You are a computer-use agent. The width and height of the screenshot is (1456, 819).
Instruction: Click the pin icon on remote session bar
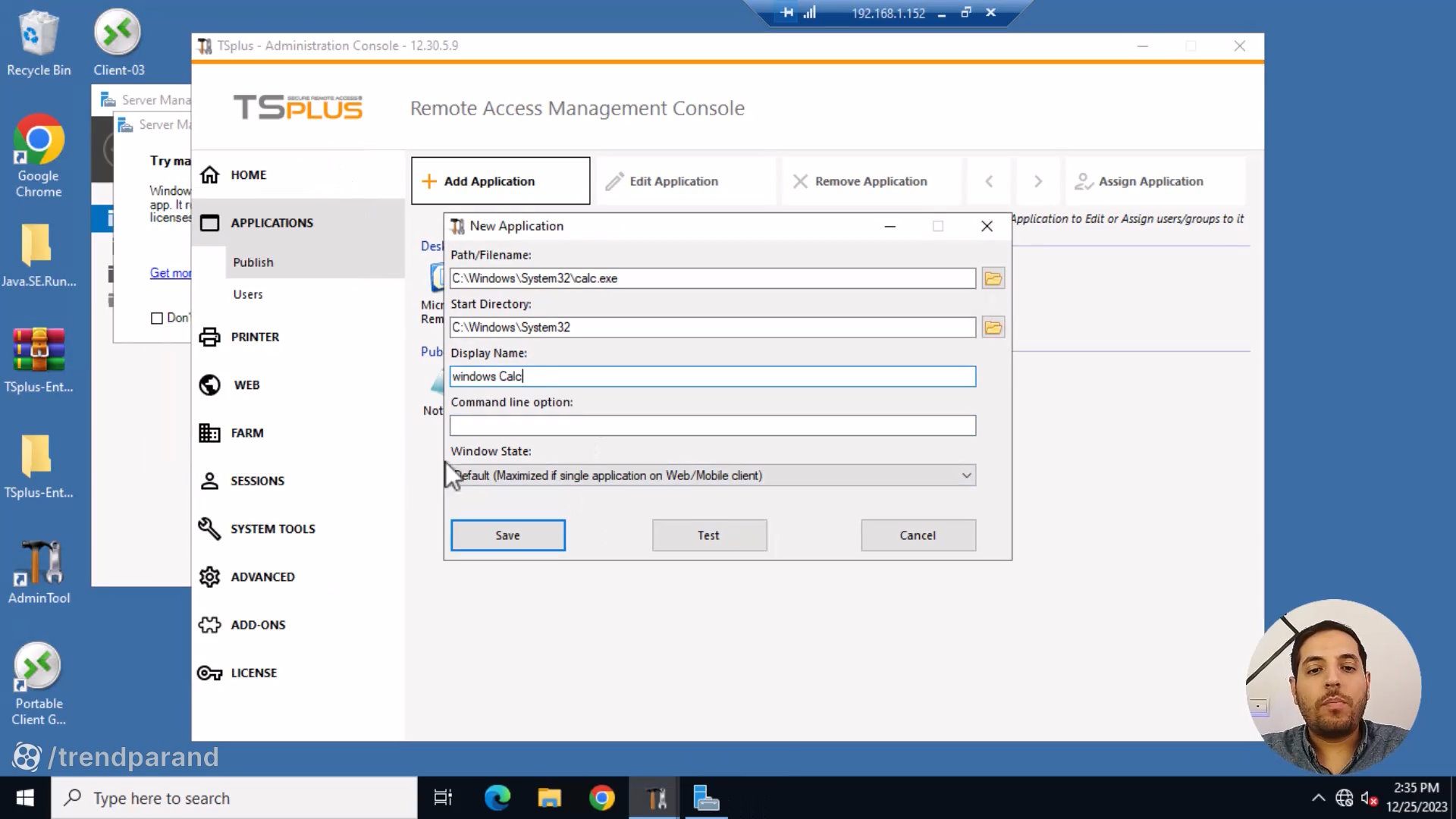point(787,13)
